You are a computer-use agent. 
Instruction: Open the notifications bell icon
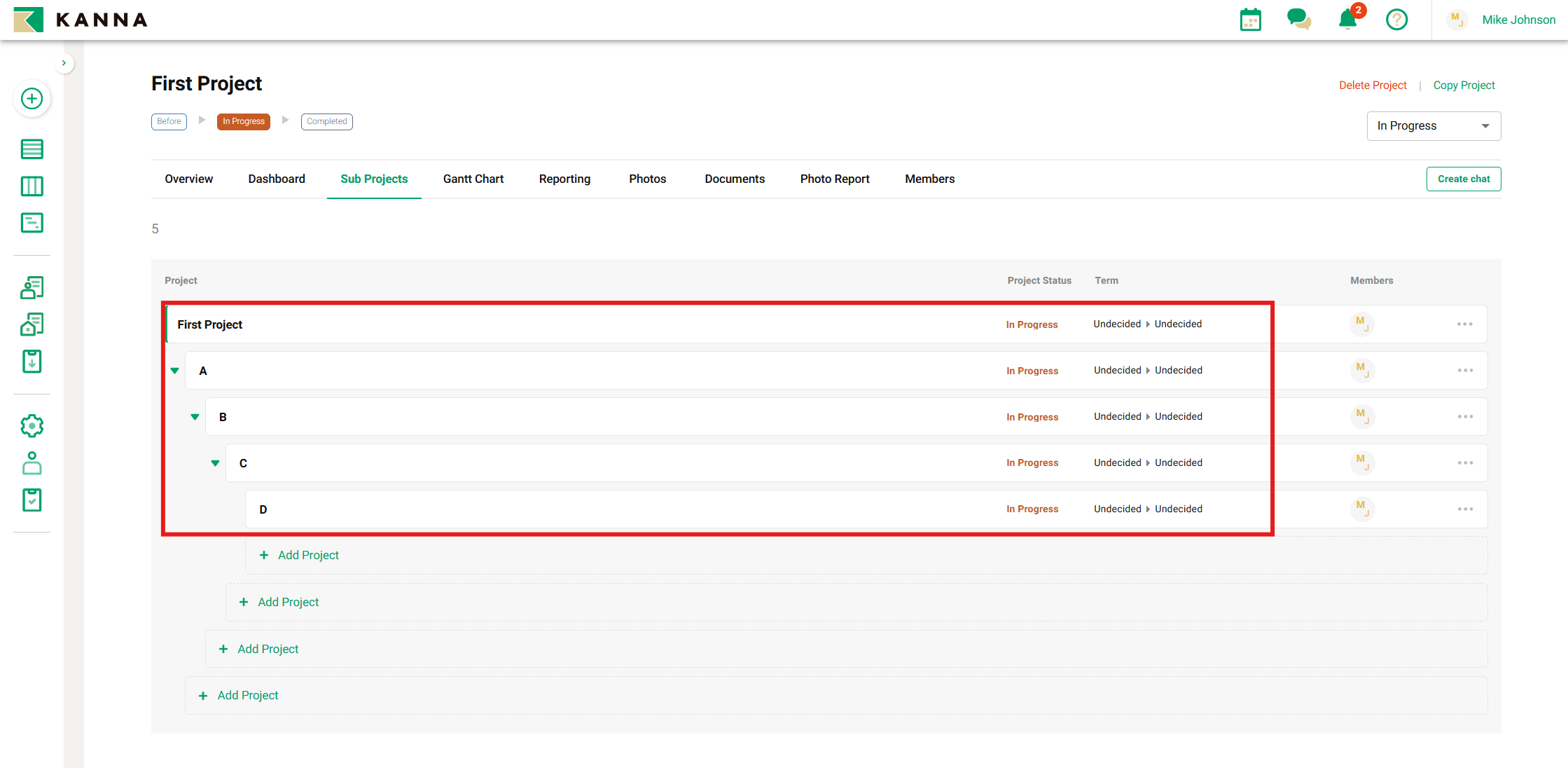coord(1347,20)
